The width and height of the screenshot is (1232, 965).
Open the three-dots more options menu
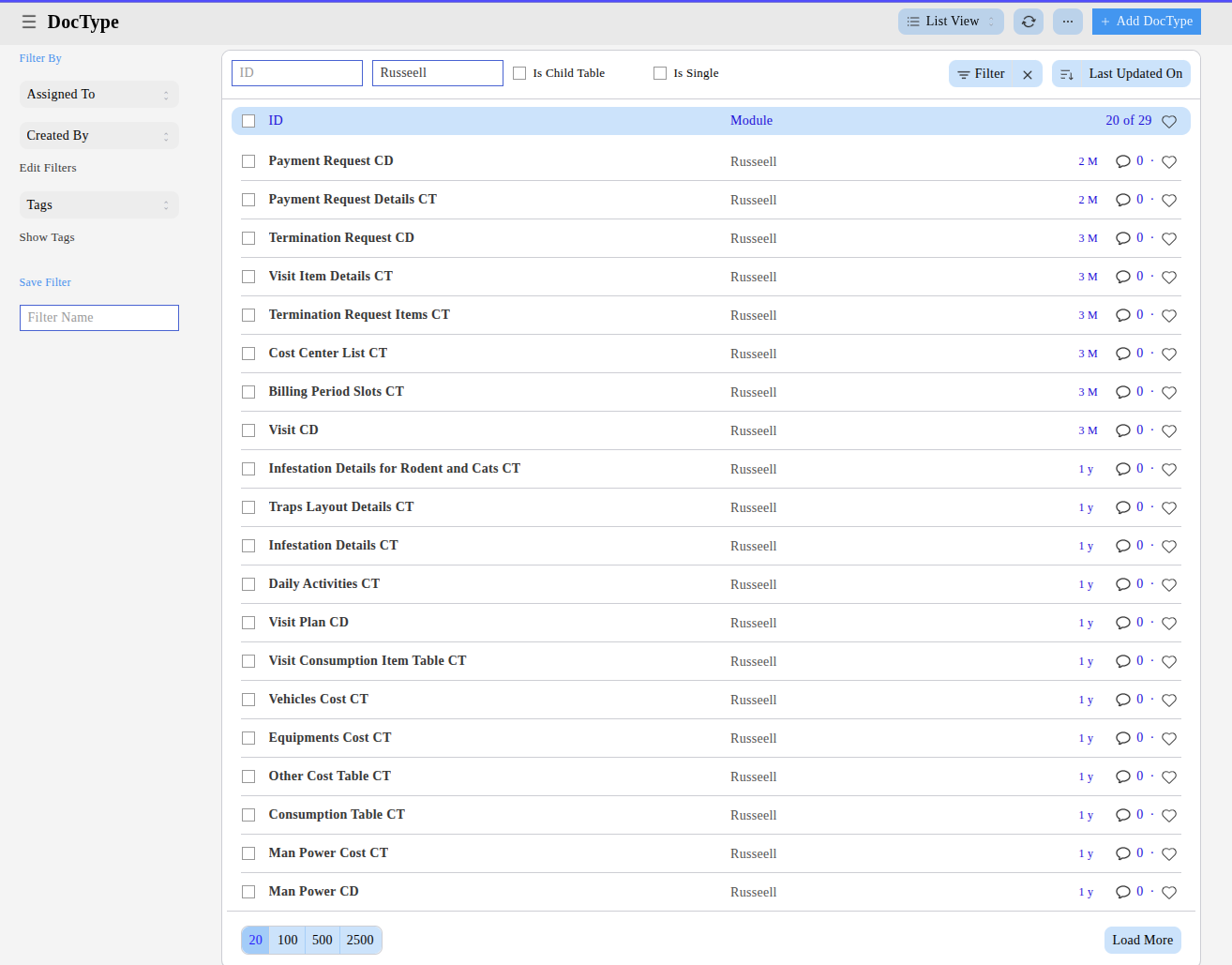point(1067,22)
